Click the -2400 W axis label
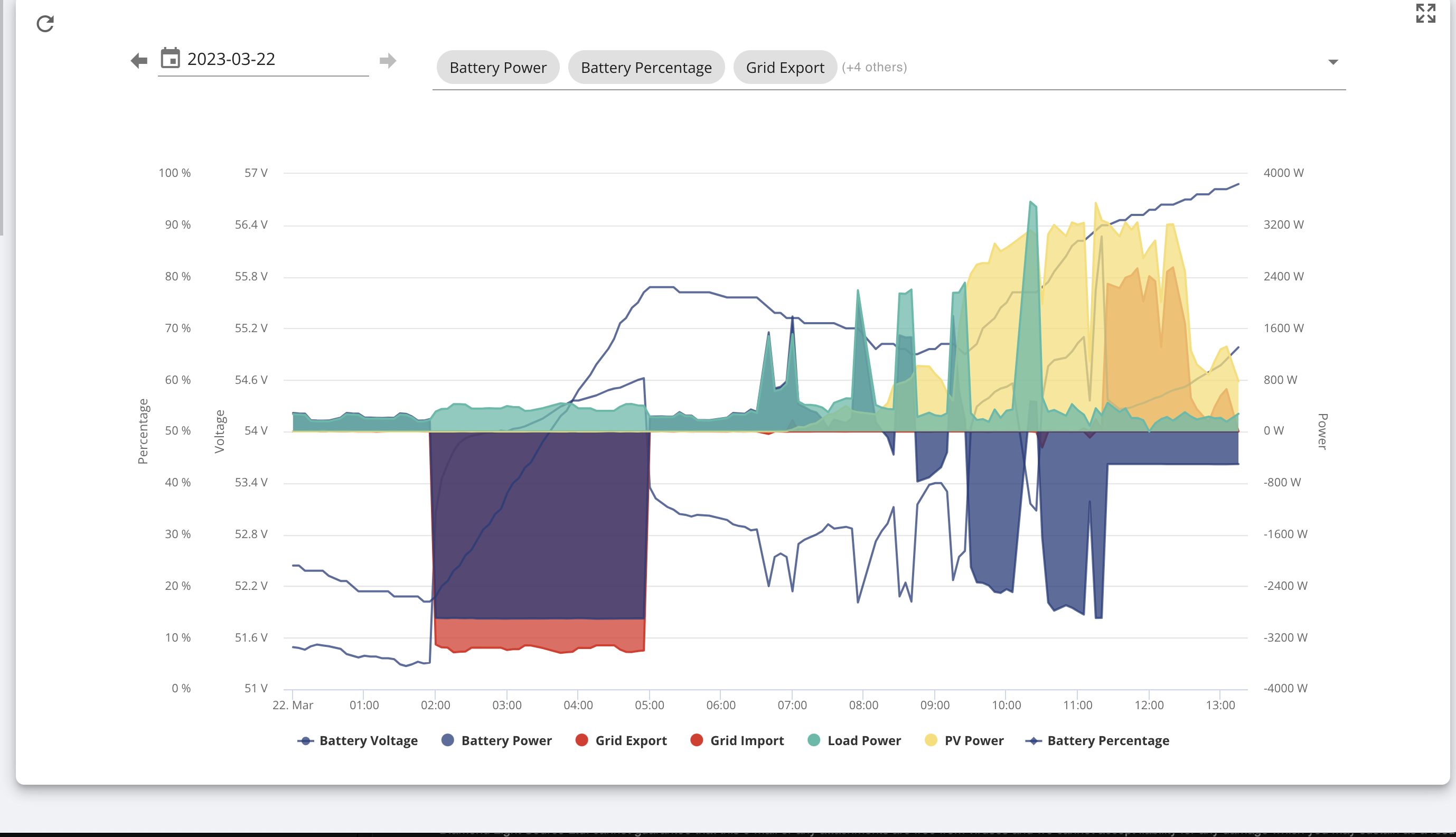 click(x=1285, y=586)
